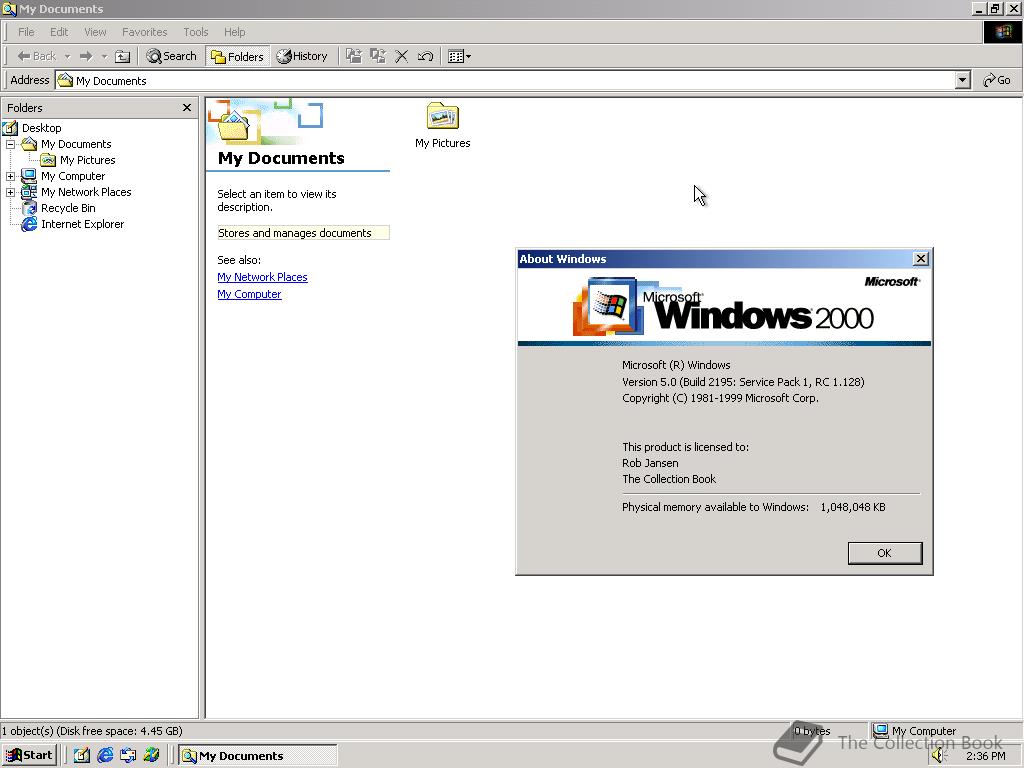Click the Go button
The image size is (1024, 768).
coord(997,80)
